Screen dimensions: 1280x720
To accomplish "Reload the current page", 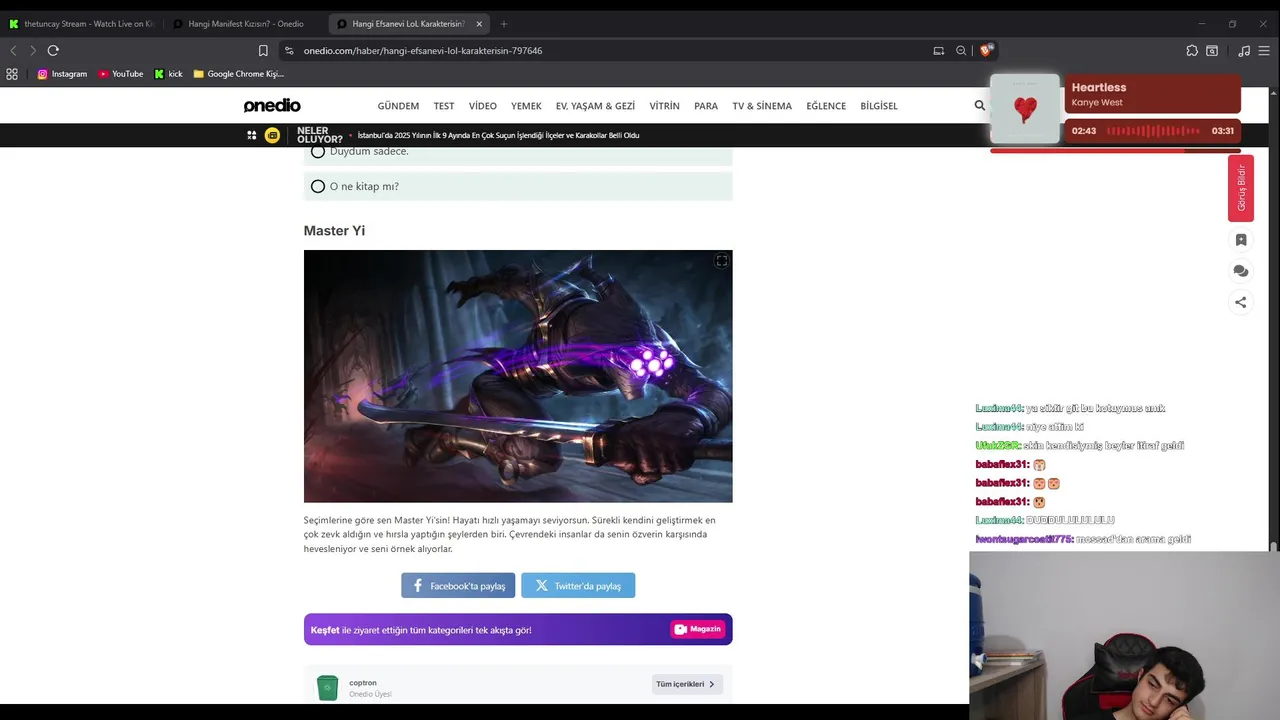I will (53, 50).
